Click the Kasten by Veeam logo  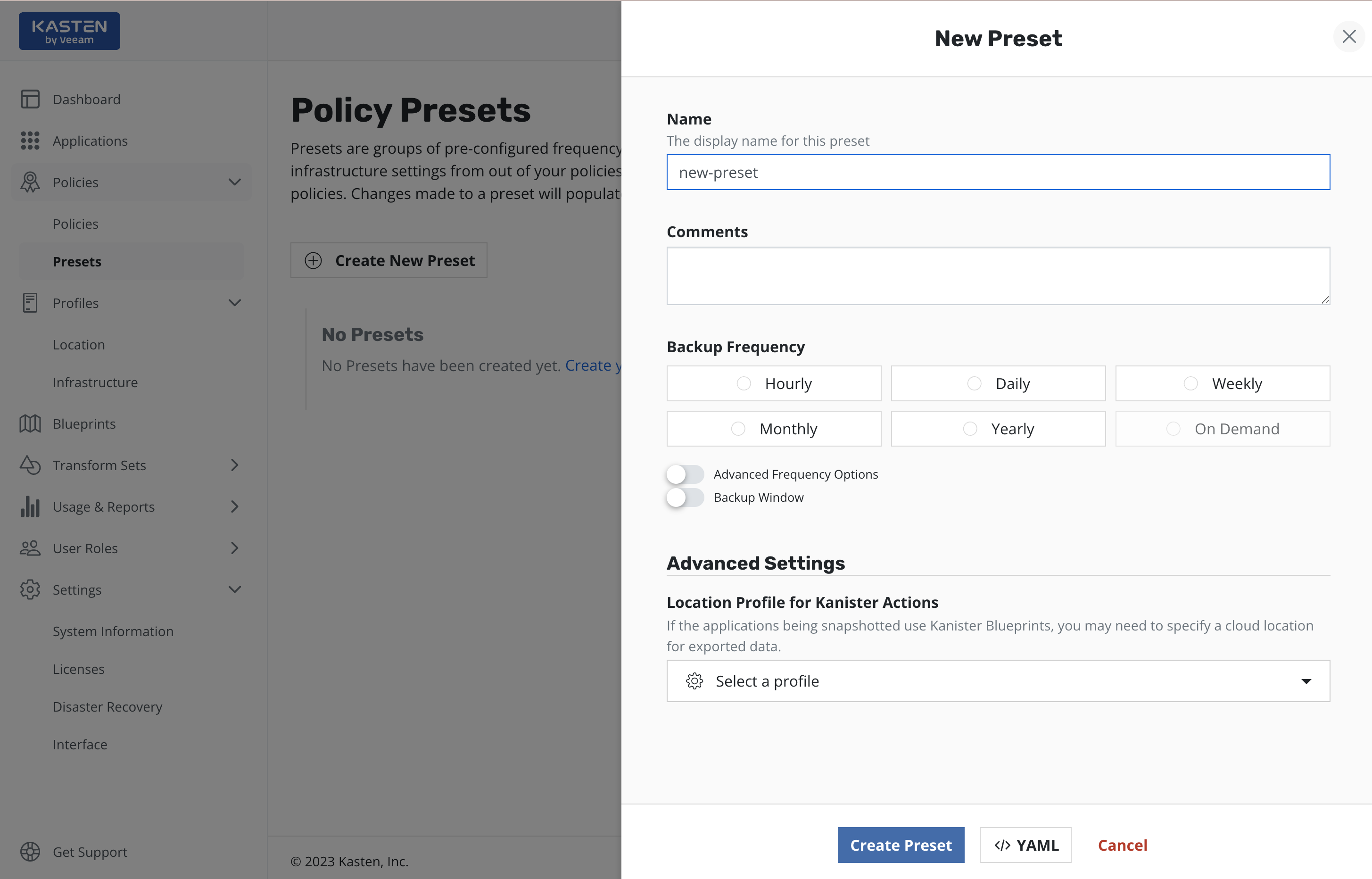tap(69, 32)
